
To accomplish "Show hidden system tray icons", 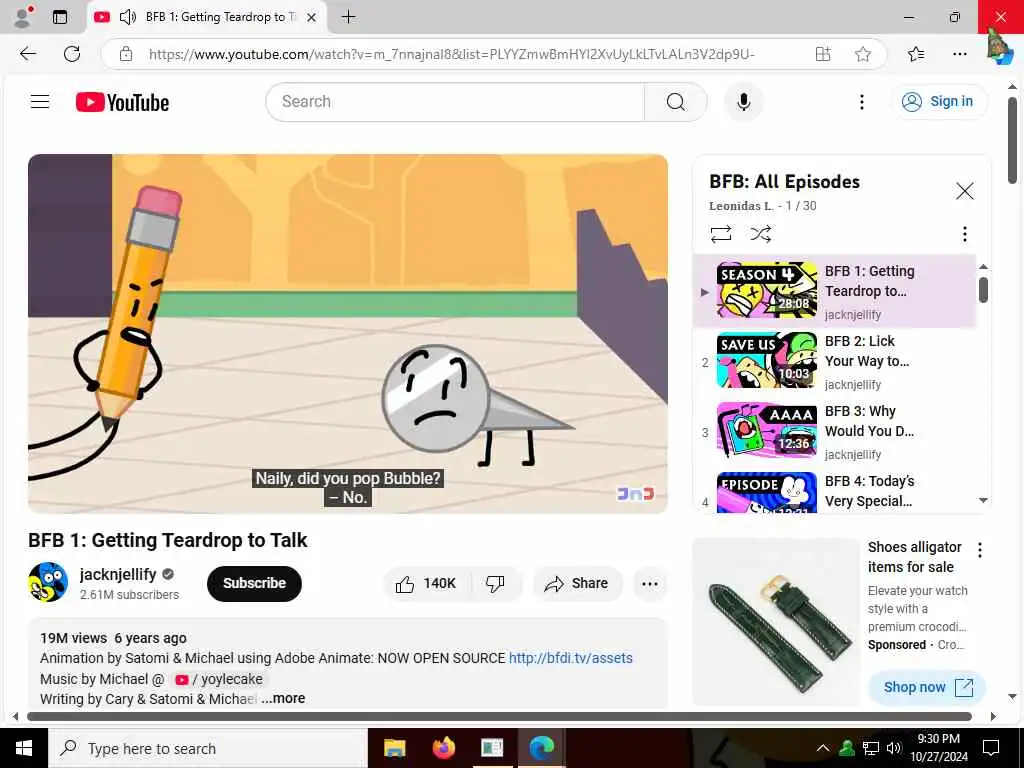I will 823,748.
